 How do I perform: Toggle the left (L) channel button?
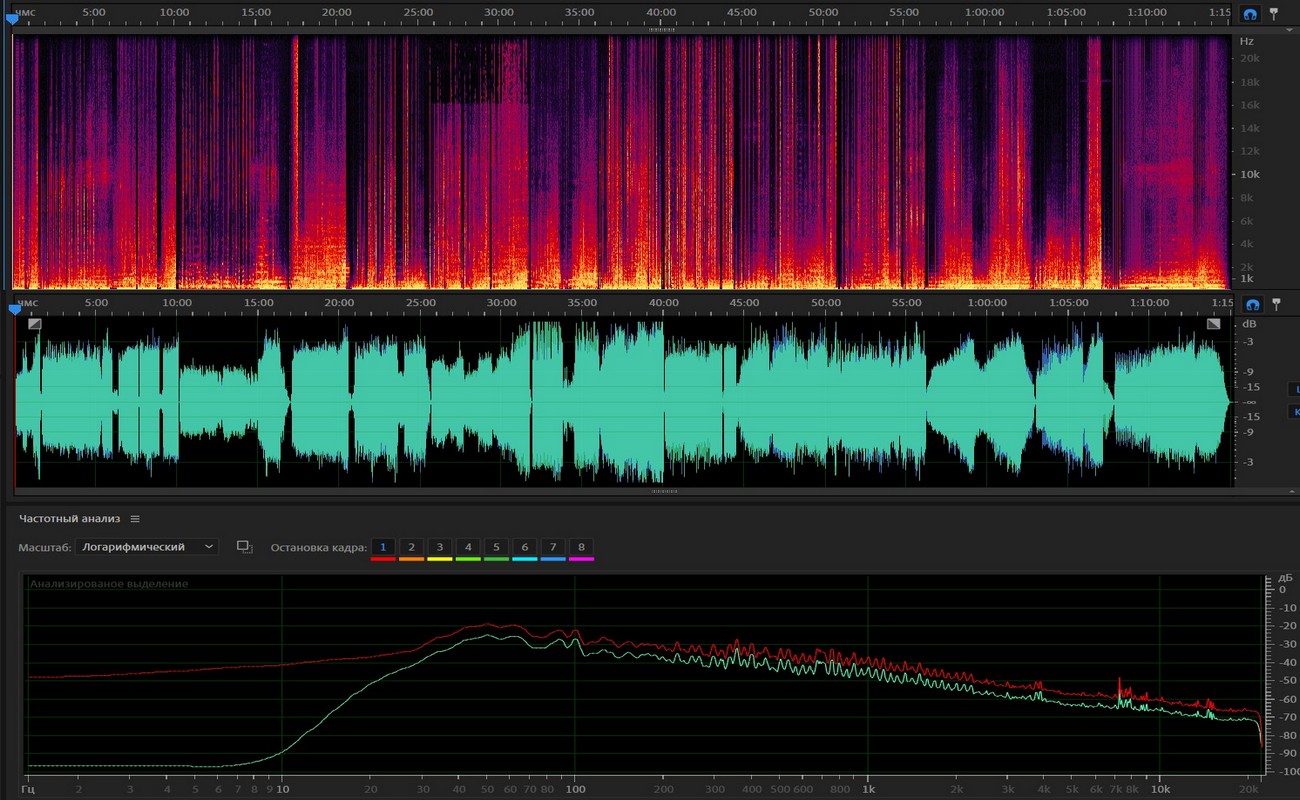point(1294,389)
